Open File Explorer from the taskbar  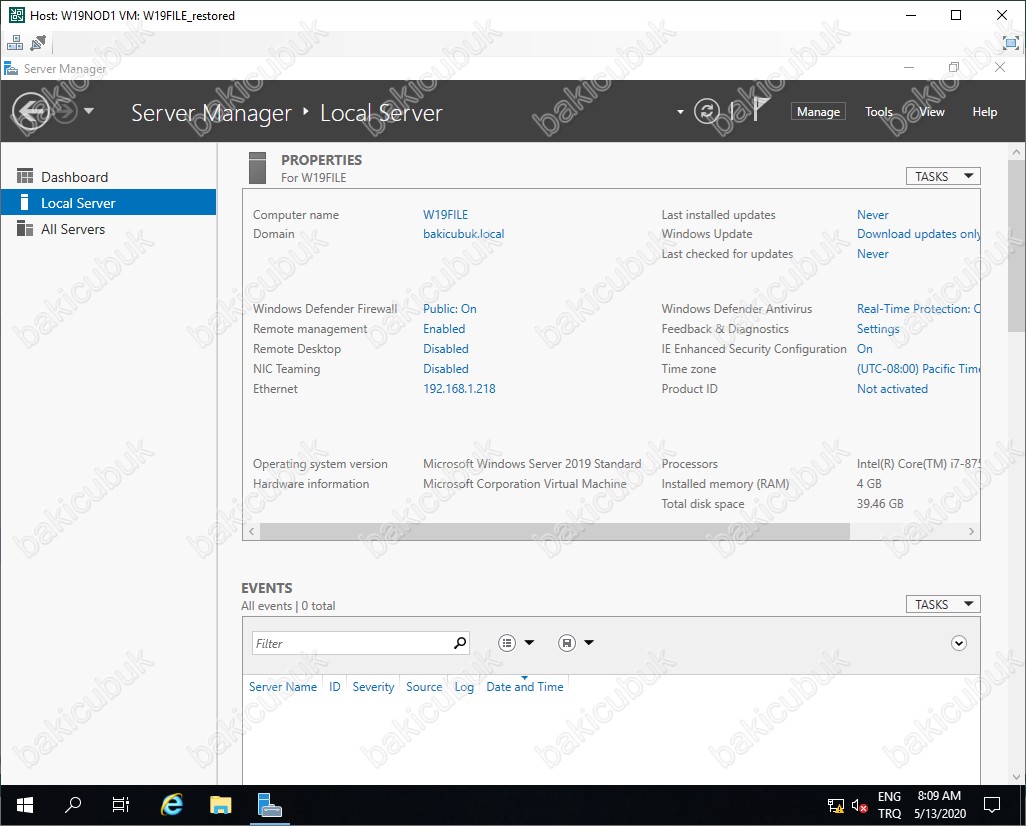(221, 805)
